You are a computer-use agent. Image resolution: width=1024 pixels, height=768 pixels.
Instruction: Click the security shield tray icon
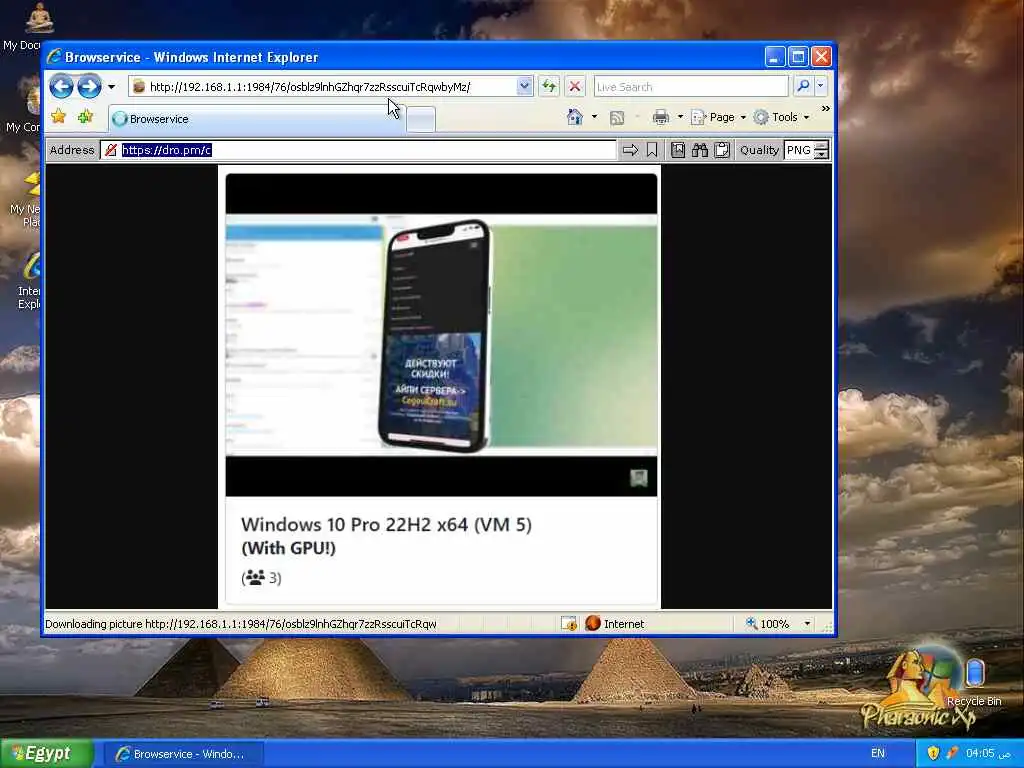[x=933, y=753]
